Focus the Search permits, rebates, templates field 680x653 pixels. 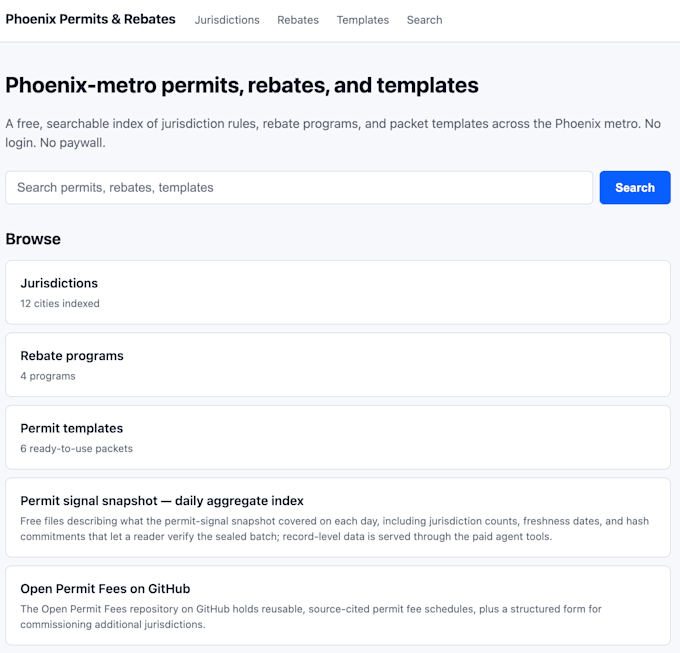point(299,187)
